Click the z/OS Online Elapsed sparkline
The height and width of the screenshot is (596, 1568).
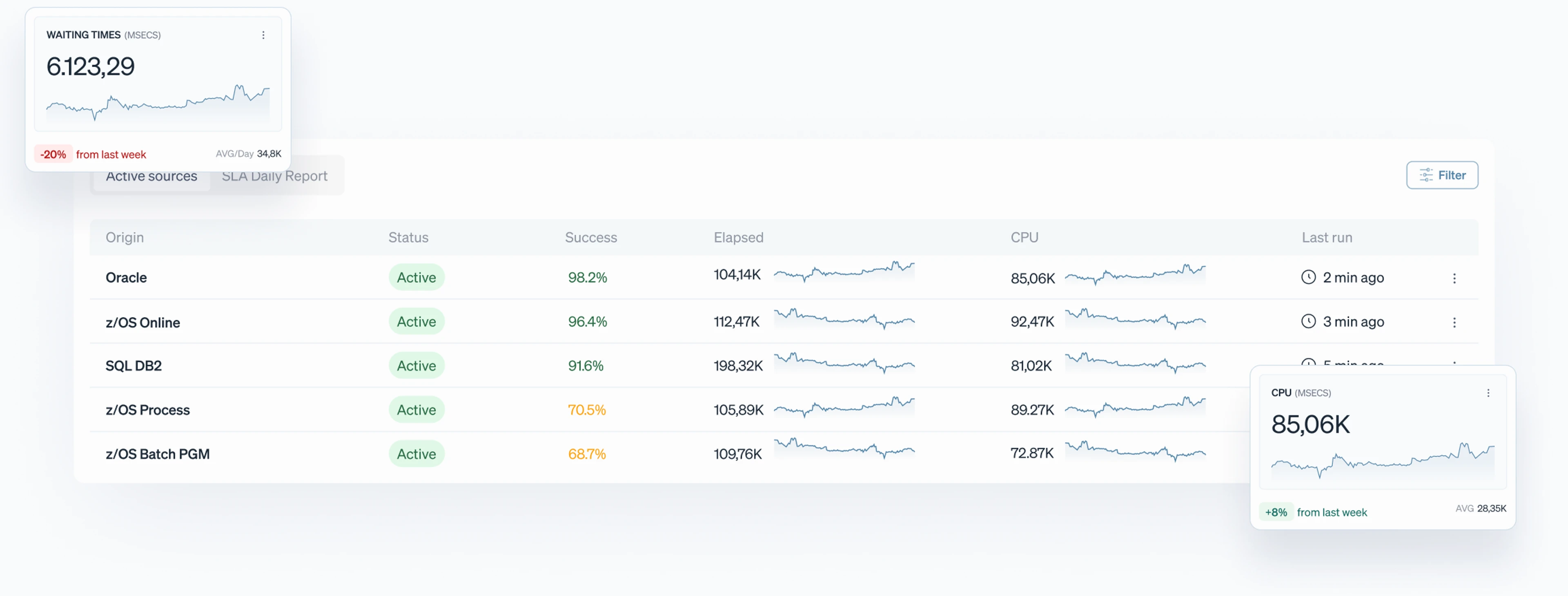click(844, 318)
